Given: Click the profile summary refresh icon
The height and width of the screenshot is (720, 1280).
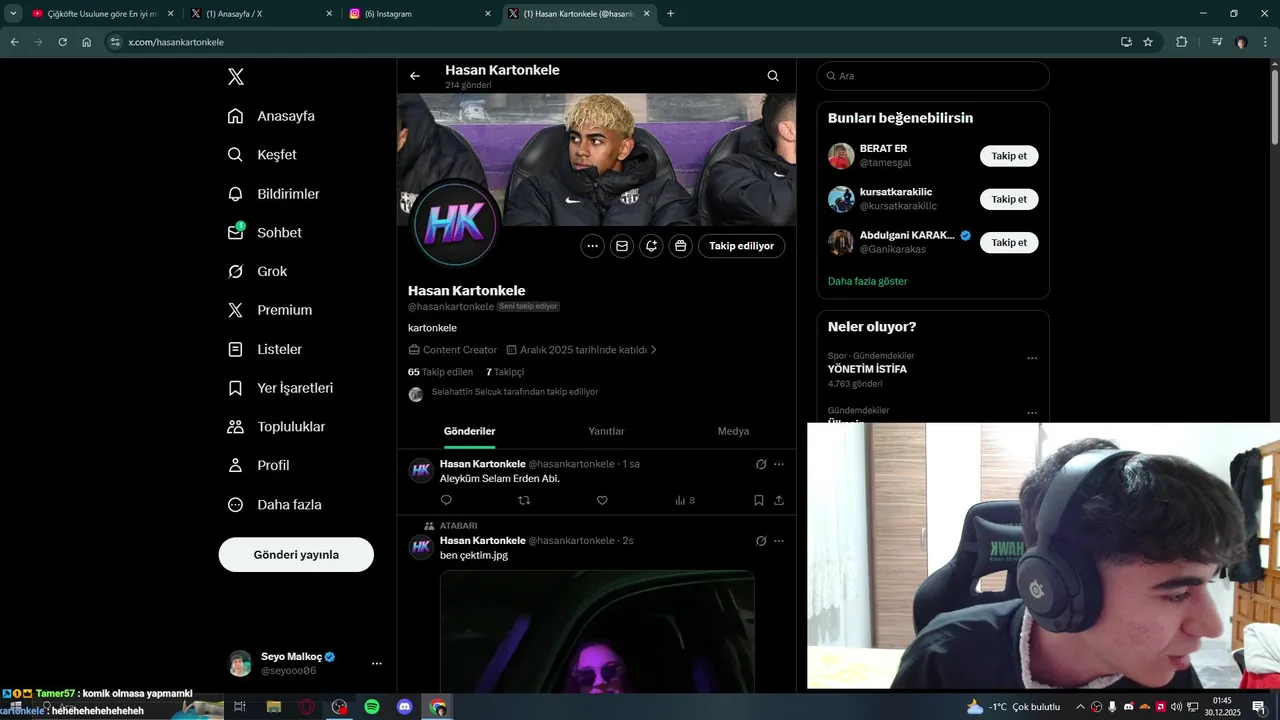Looking at the screenshot, I should point(651,245).
